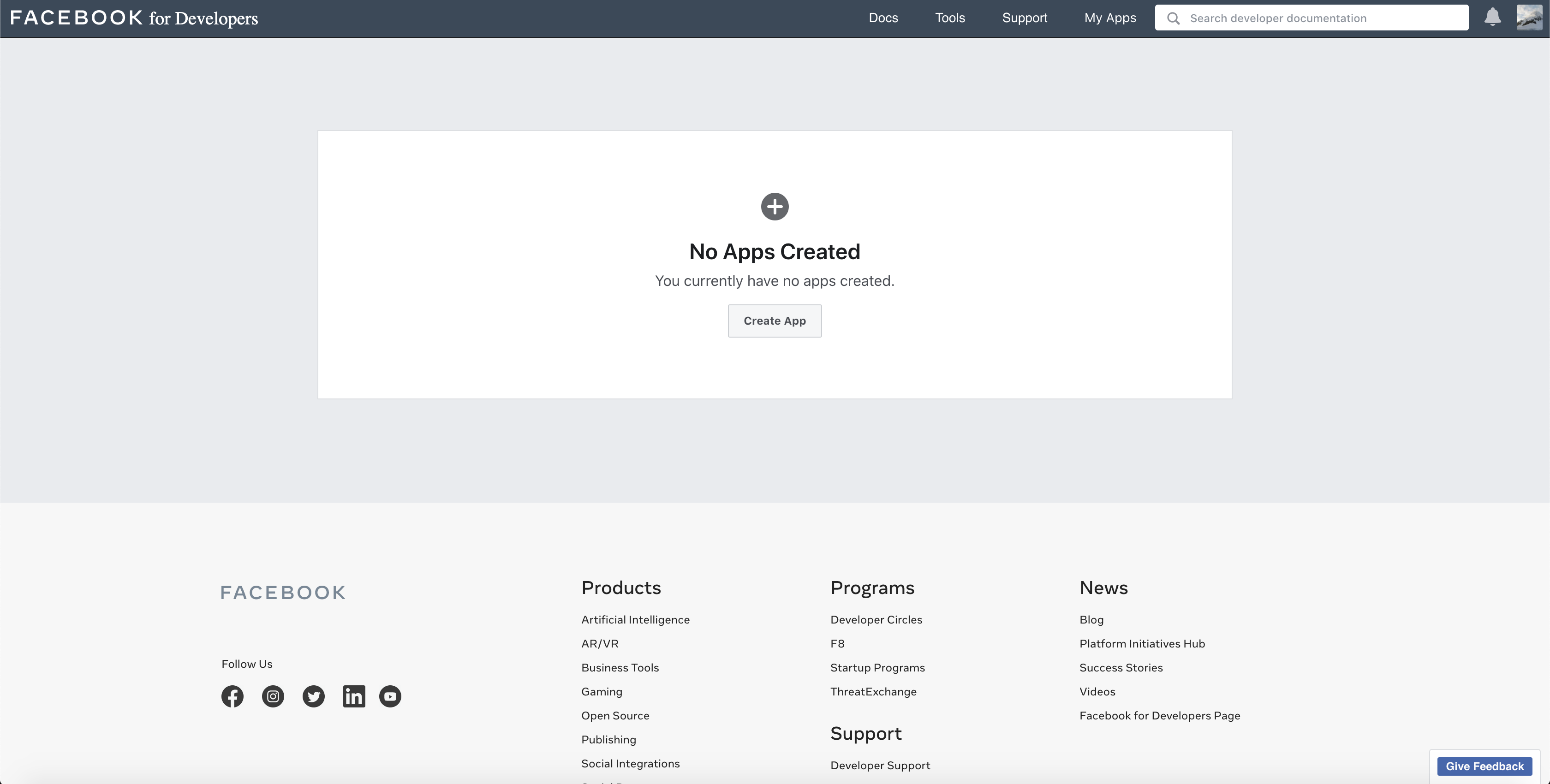1550x784 pixels.
Task: Click the search magnifier icon
Action: [1173, 18]
